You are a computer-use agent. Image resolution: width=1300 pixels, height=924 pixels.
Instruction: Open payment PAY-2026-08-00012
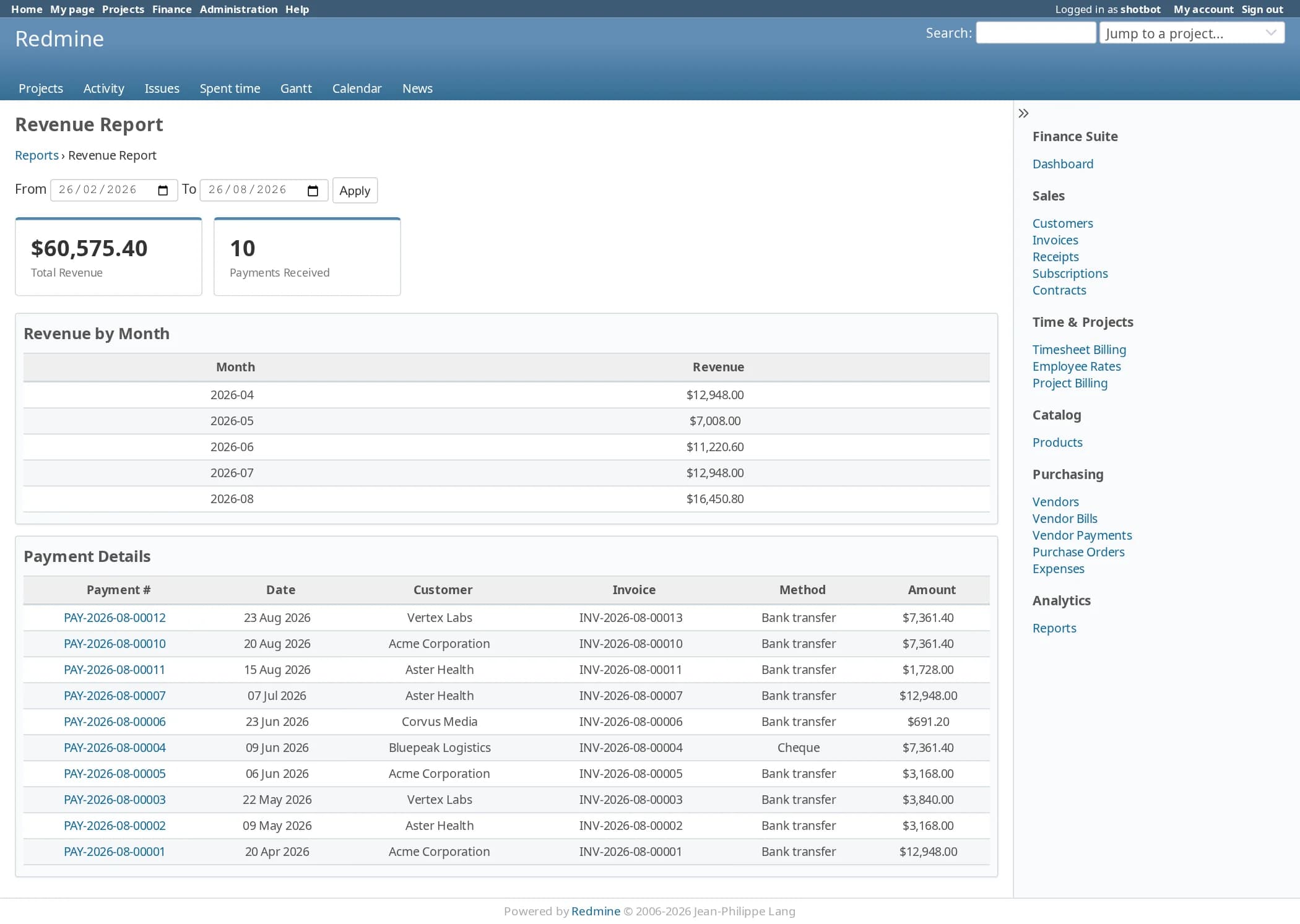click(115, 618)
